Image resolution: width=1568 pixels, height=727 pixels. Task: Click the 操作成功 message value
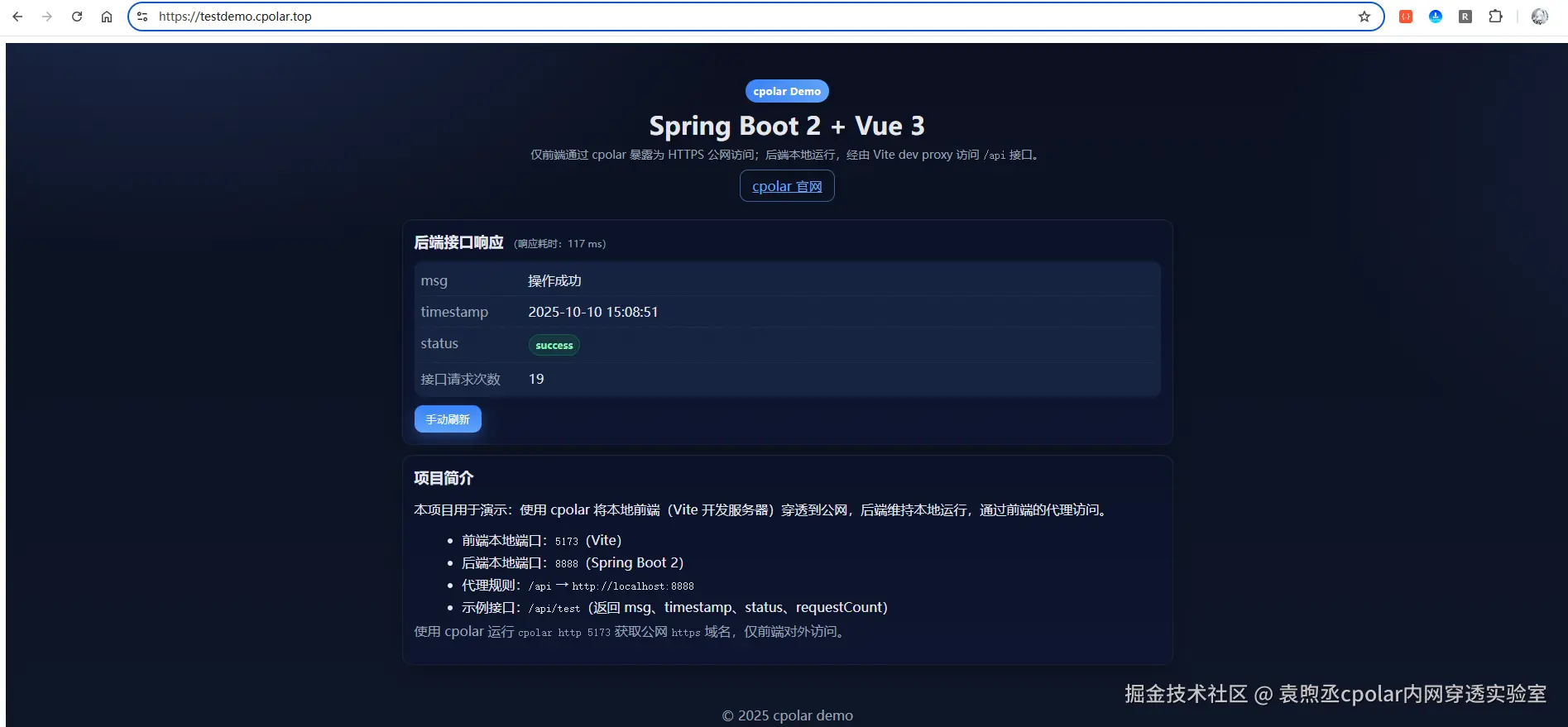click(555, 281)
